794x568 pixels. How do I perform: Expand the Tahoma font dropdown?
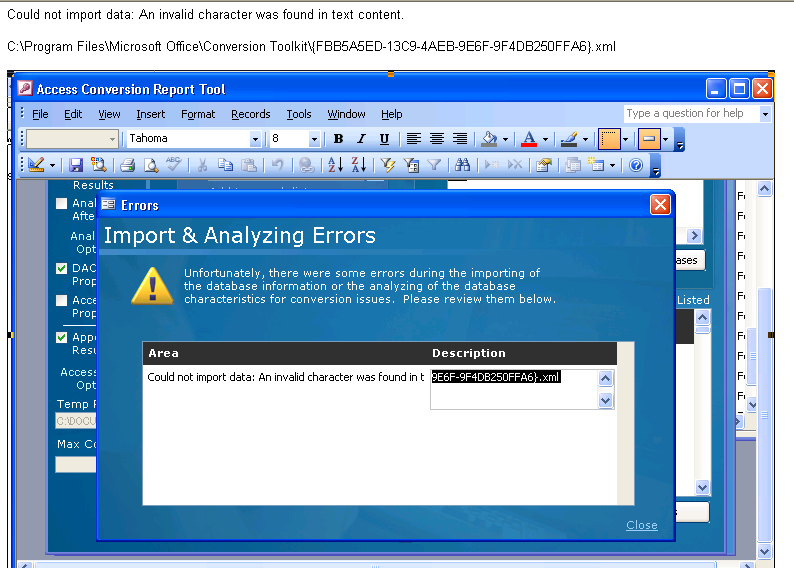pyautogui.click(x=255, y=139)
